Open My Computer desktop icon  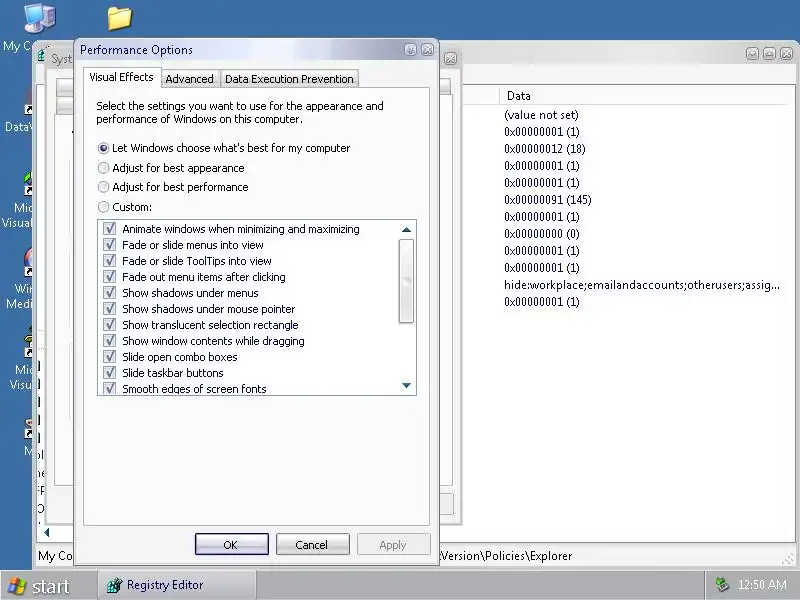(39, 19)
